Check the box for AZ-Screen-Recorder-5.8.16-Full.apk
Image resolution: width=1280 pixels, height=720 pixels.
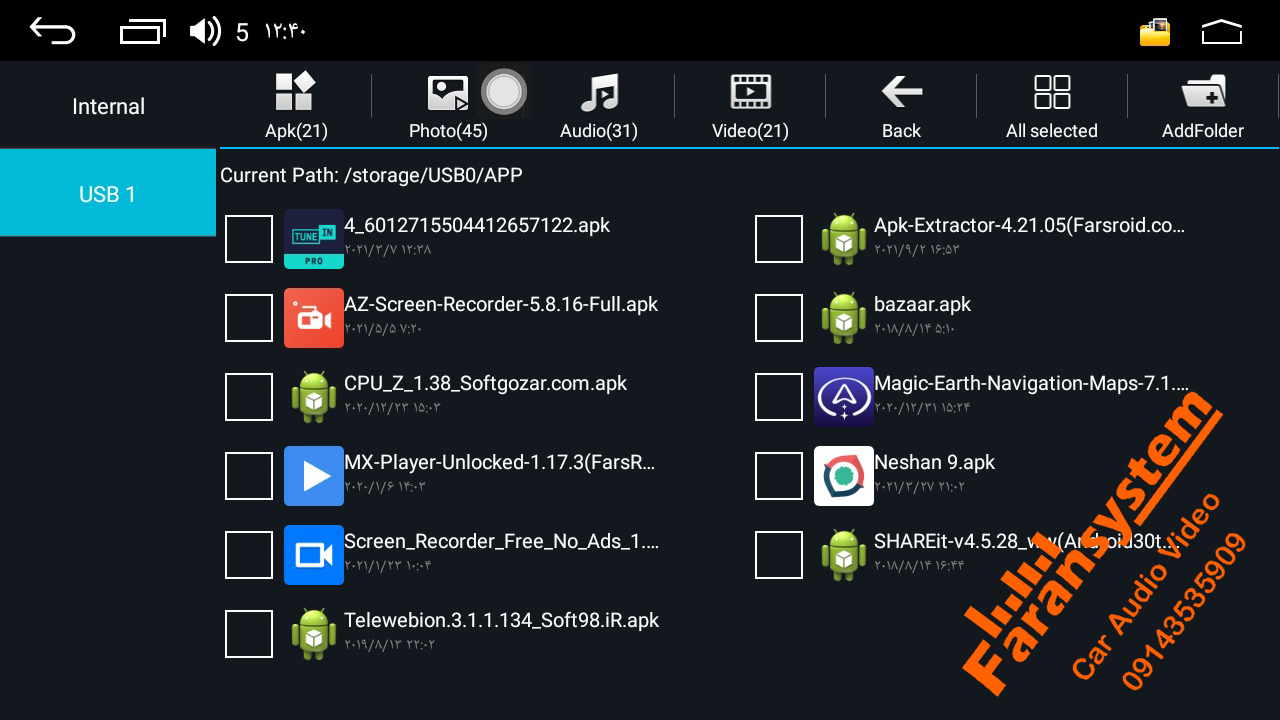[x=249, y=318]
